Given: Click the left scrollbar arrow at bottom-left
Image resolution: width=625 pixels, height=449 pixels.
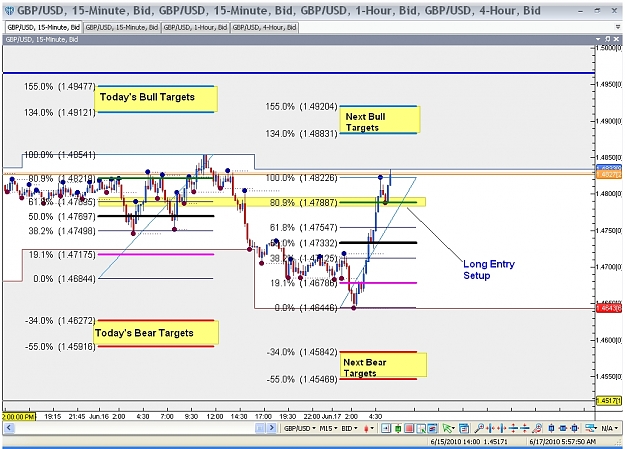Looking at the screenshot, I should click(9, 428).
